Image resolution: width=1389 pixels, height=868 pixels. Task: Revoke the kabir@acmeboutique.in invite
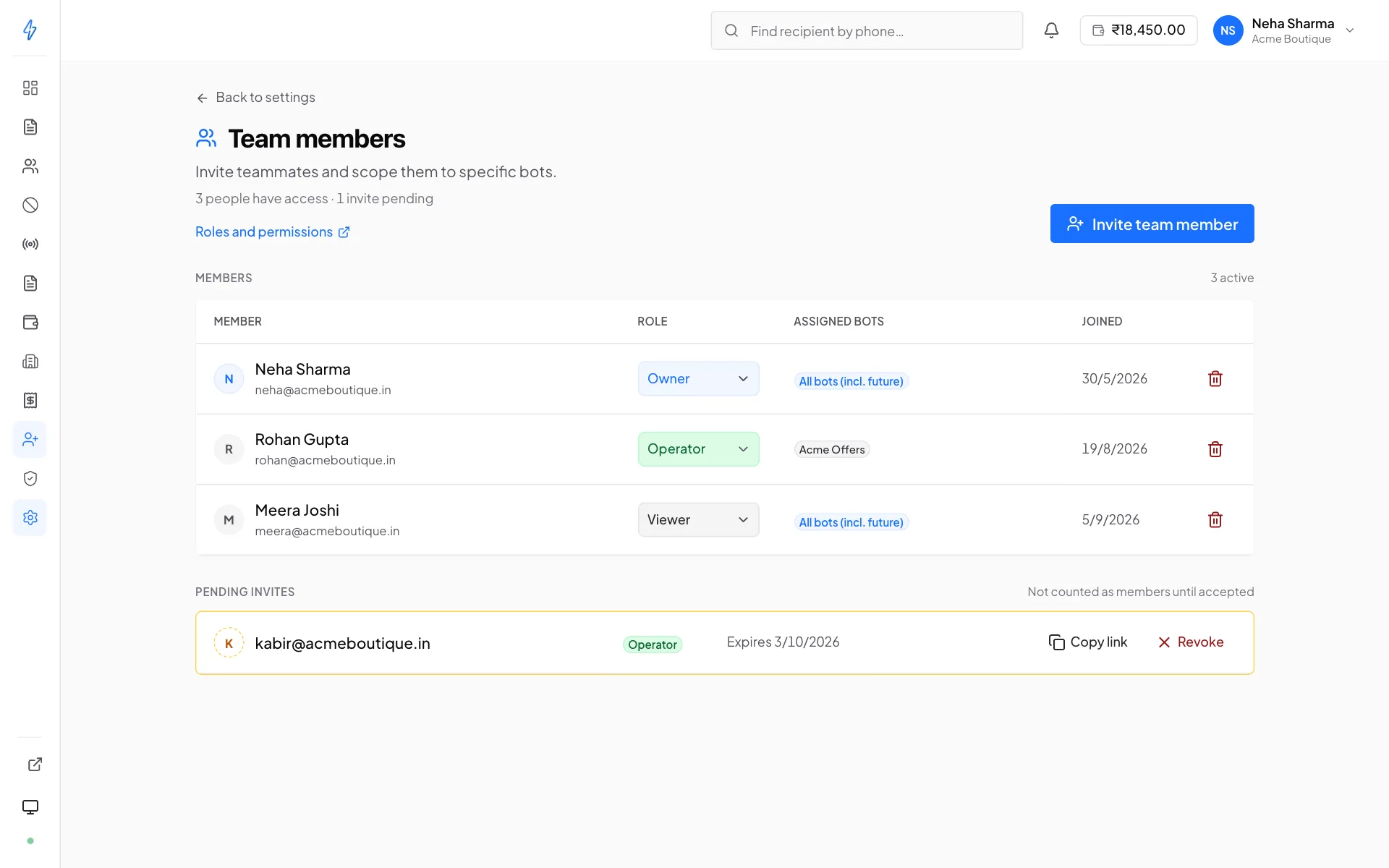click(1190, 642)
